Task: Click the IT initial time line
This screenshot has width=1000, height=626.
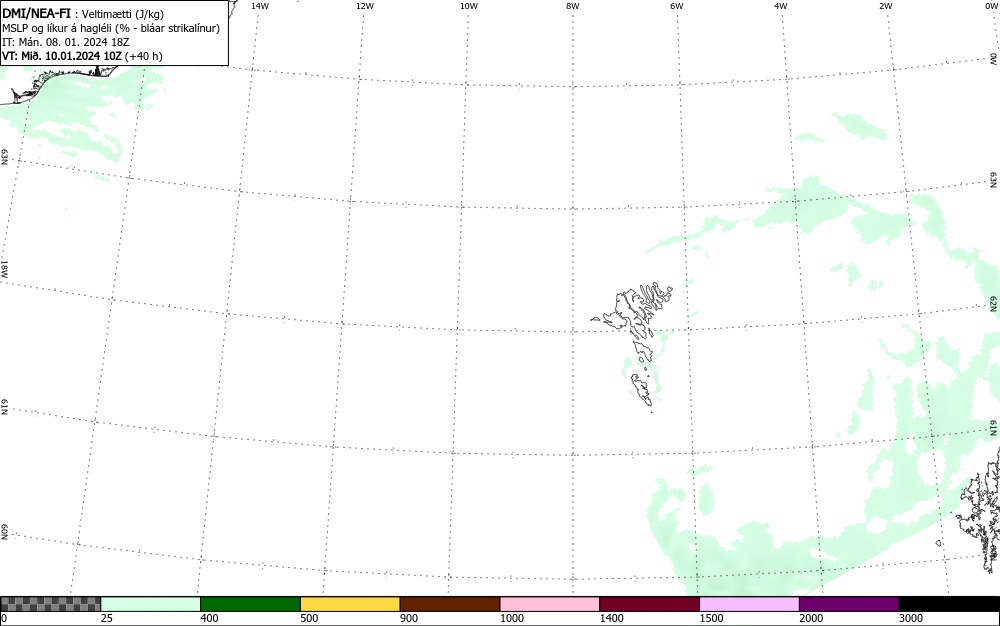Action: (66, 42)
